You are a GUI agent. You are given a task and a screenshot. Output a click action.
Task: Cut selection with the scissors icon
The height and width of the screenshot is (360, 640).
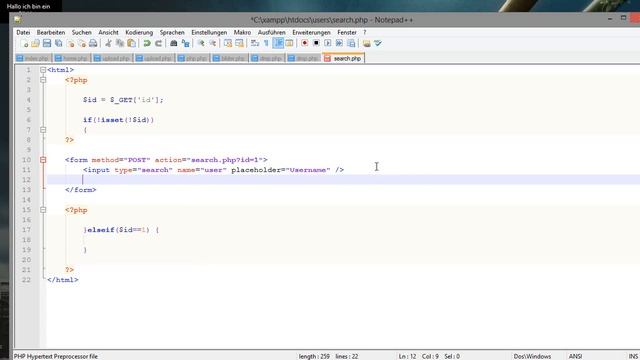click(x=108, y=43)
